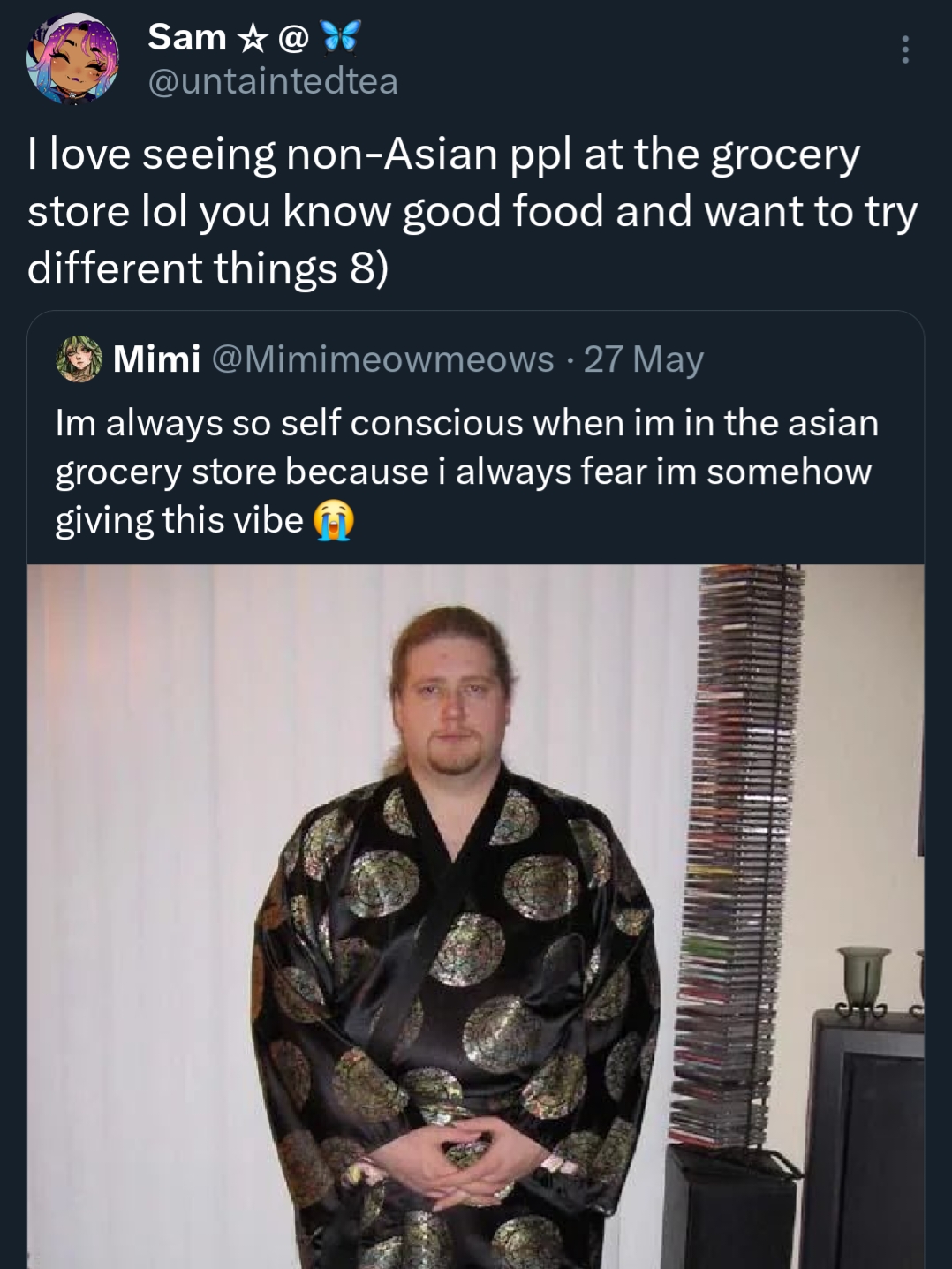The height and width of the screenshot is (1269, 952).
Task: Open the three-dot more options menu
Action: (904, 49)
